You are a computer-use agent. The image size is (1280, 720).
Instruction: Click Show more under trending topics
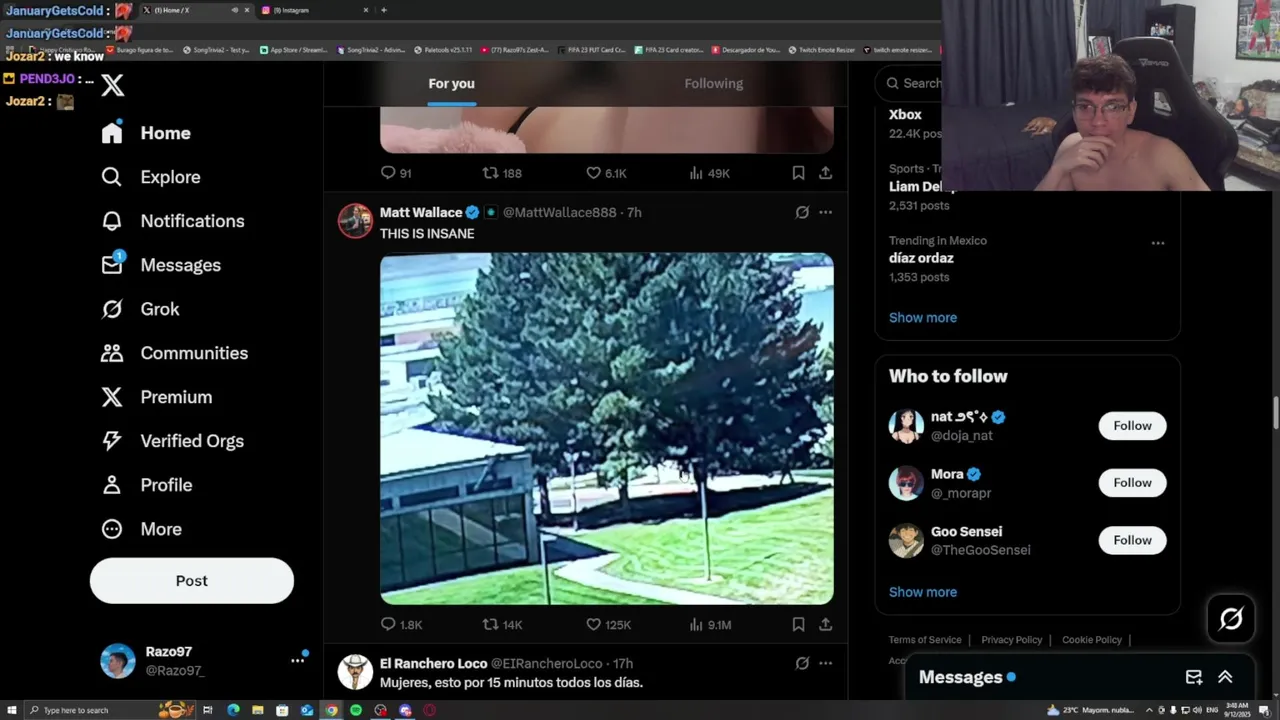923,317
